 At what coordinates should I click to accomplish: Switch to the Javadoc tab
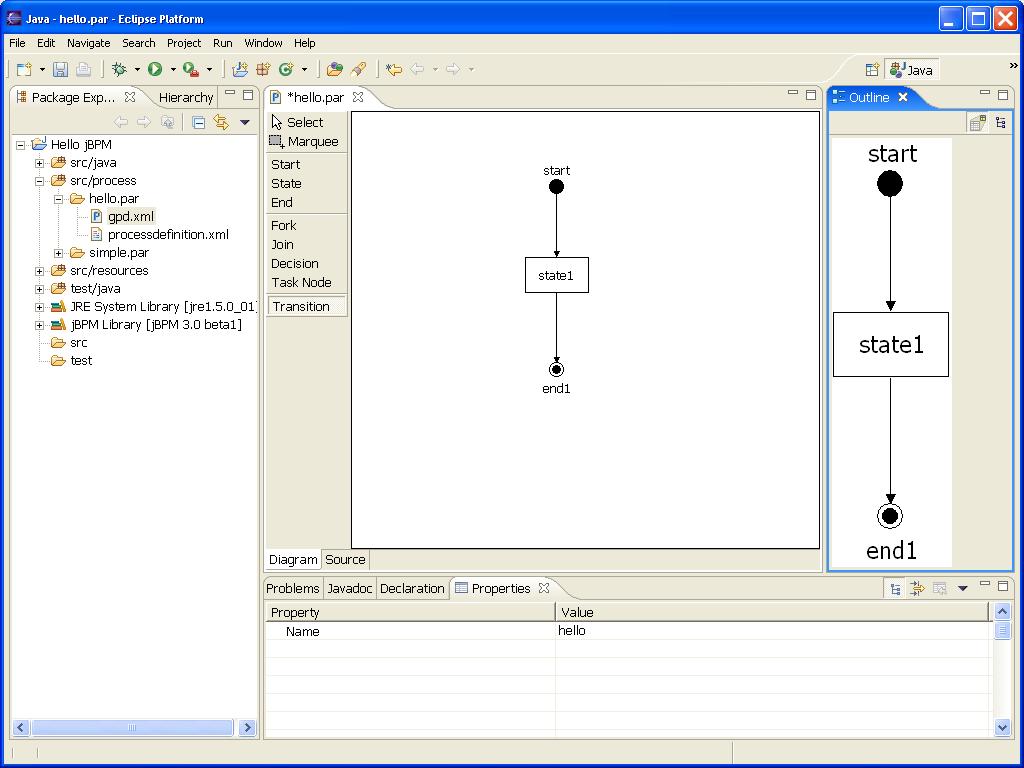point(349,588)
